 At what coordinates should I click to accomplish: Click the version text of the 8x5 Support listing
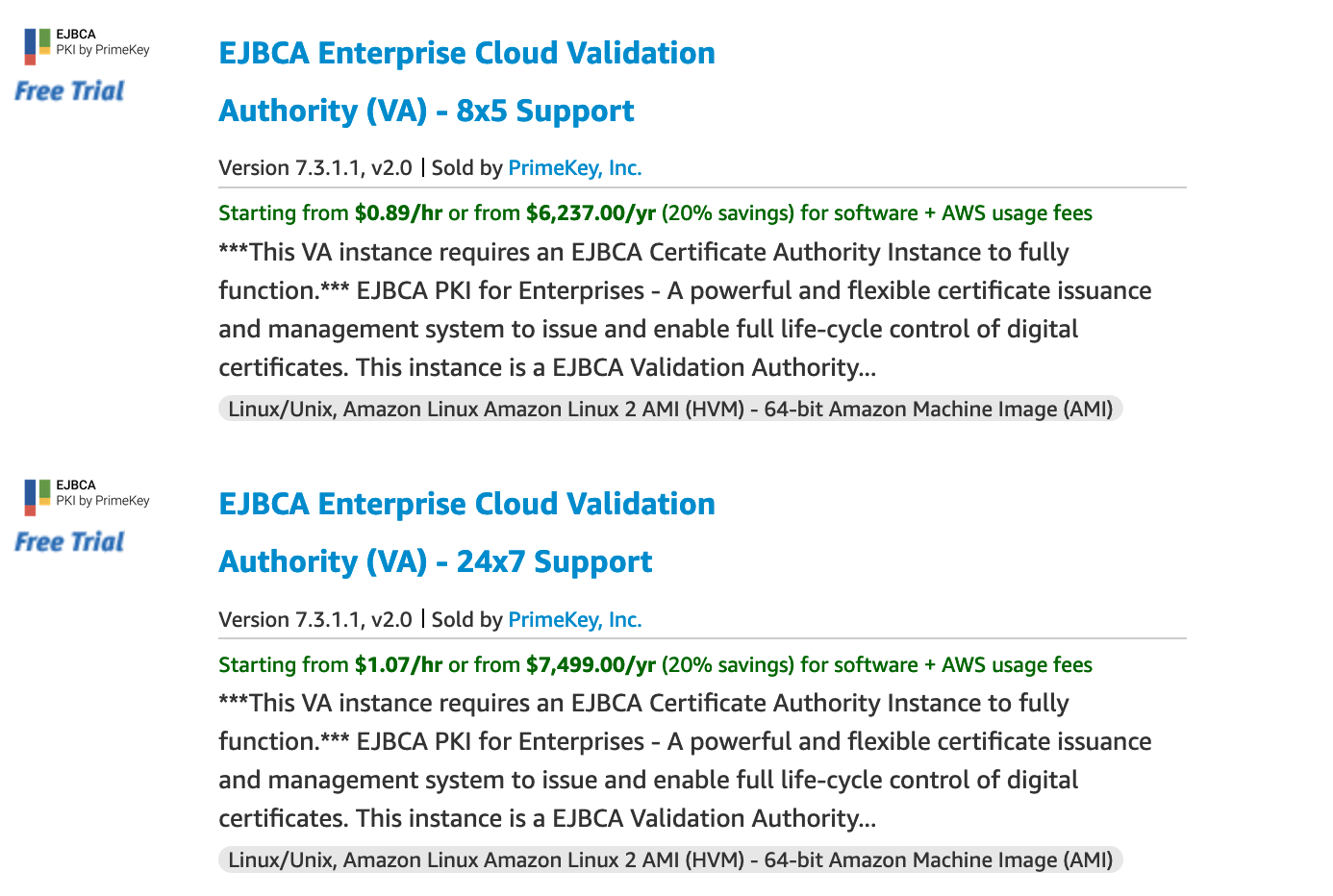click(x=314, y=168)
